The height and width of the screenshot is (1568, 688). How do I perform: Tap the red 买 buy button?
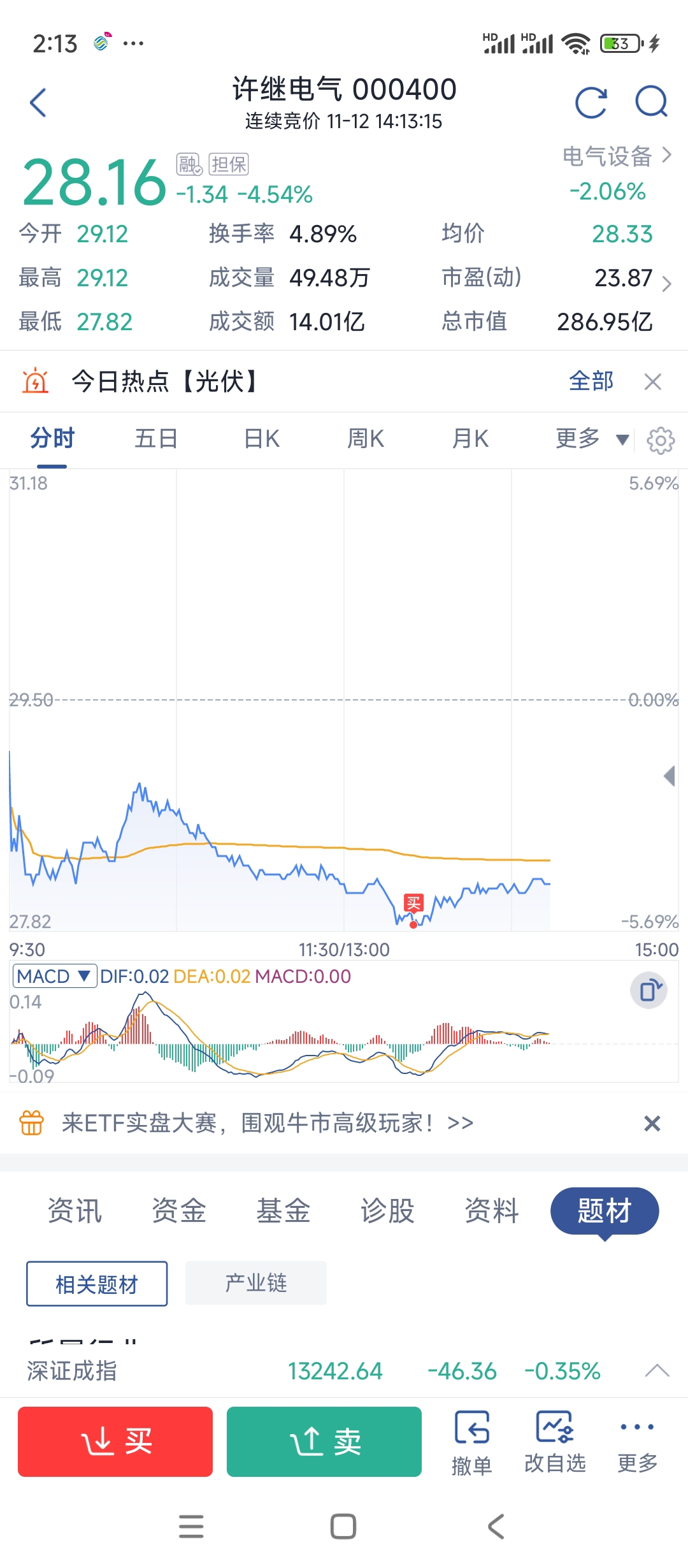115,1442
